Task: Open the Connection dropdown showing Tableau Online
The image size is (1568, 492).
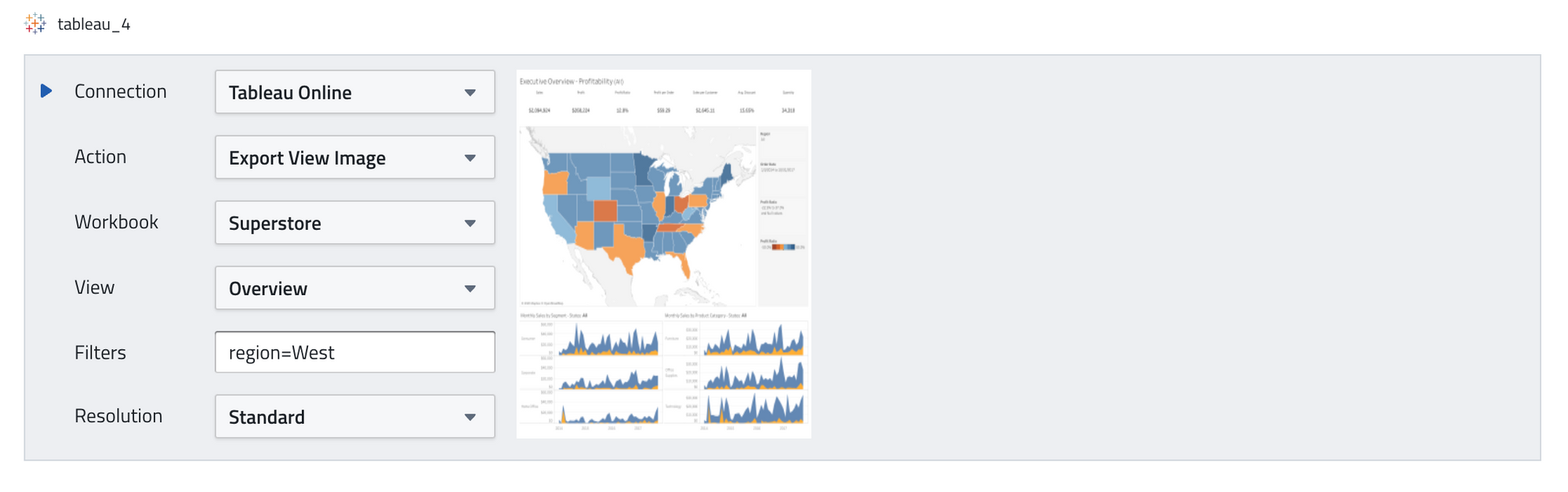Action: pyautogui.click(x=355, y=92)
